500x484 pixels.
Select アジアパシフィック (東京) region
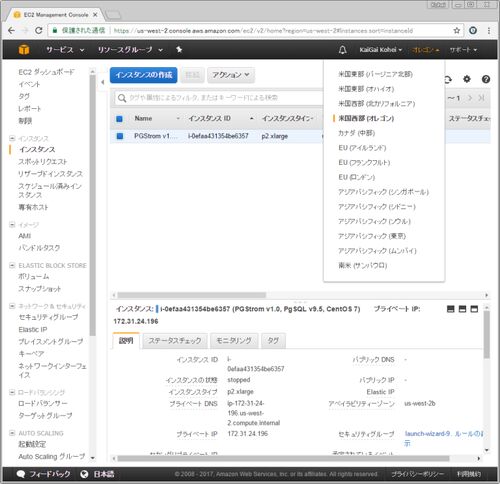point(372,236)
